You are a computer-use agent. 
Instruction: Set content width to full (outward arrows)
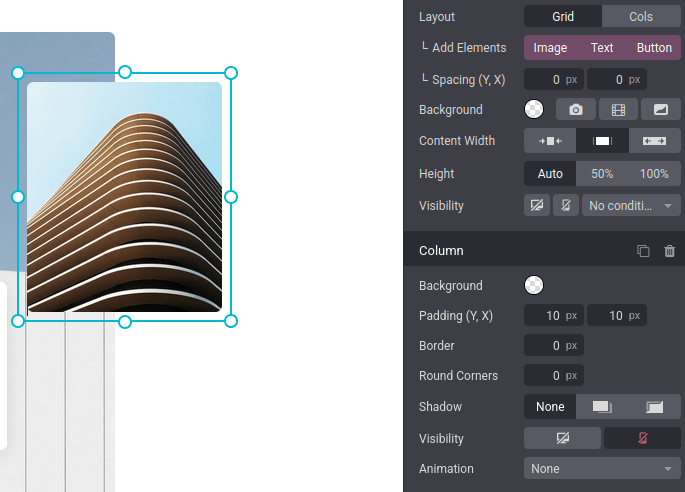(655, 141)
